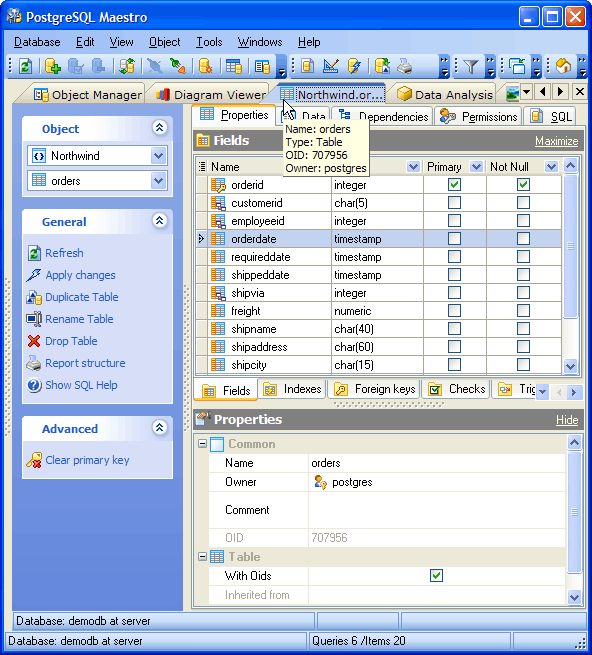Click the funnel filter toolbar icon
This screenshot has width=592, height=655.
pyautogui.click(x=471, y=66)
